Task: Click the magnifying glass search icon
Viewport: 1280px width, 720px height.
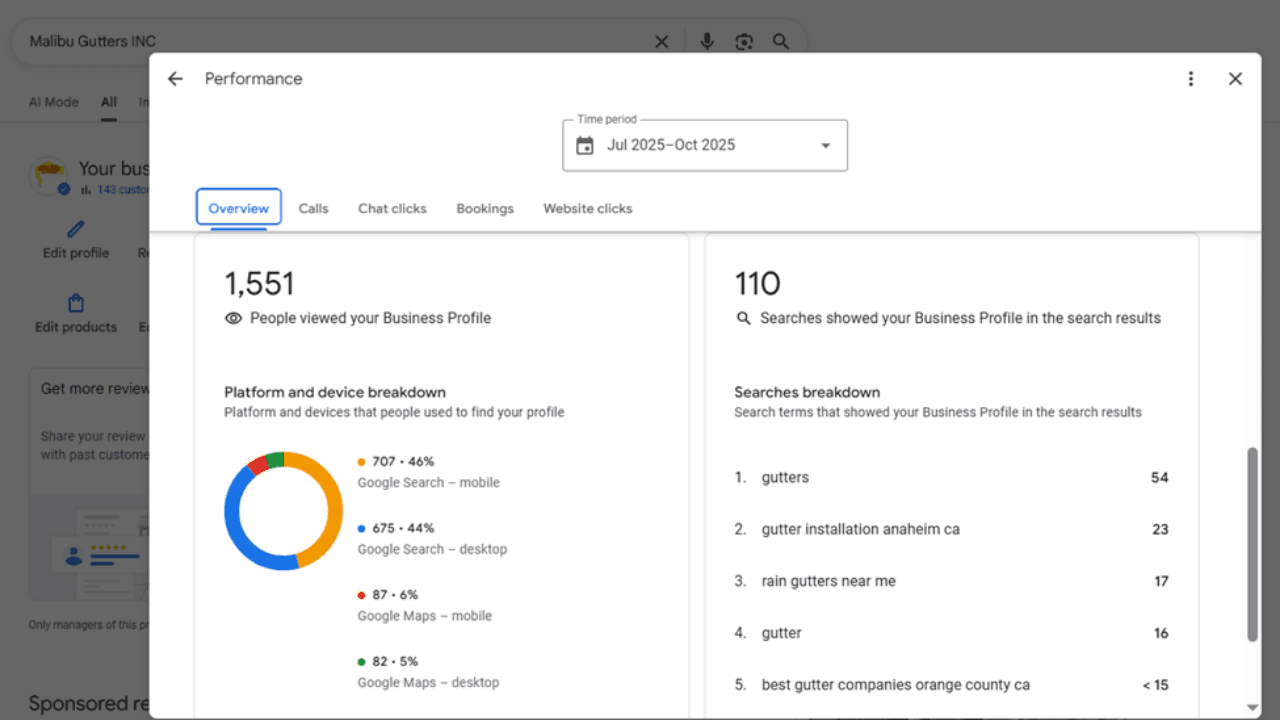Action: pyautogui.click(x=781, y=42)
